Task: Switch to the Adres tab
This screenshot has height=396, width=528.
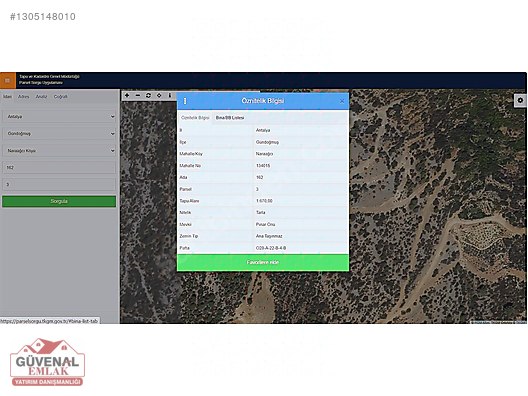Action: 24,97
